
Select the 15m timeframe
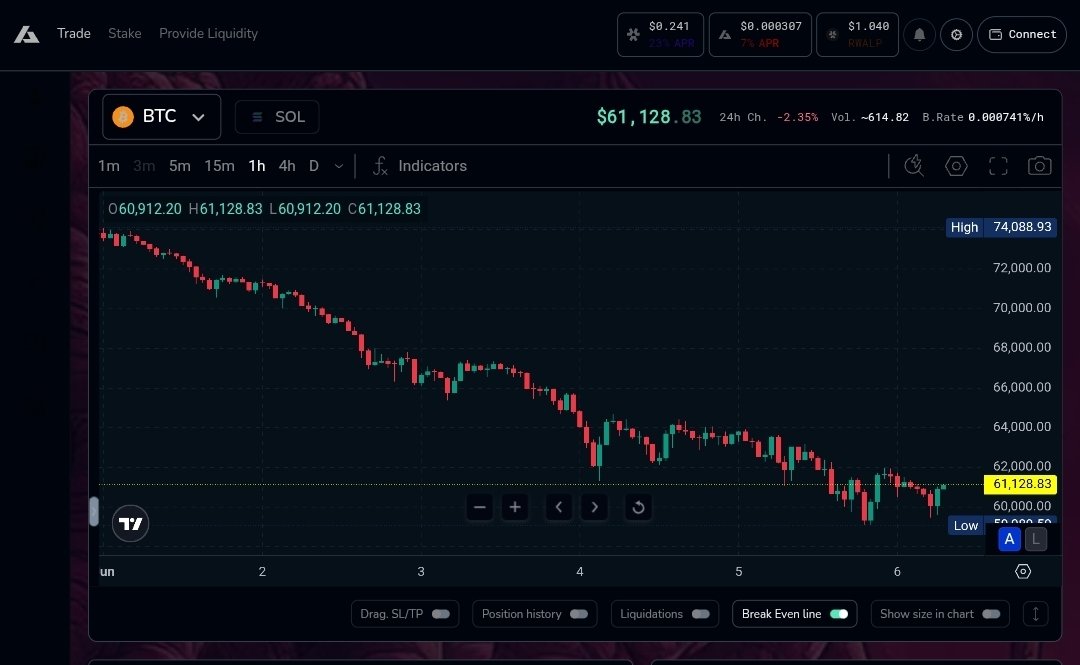(220, 166)
